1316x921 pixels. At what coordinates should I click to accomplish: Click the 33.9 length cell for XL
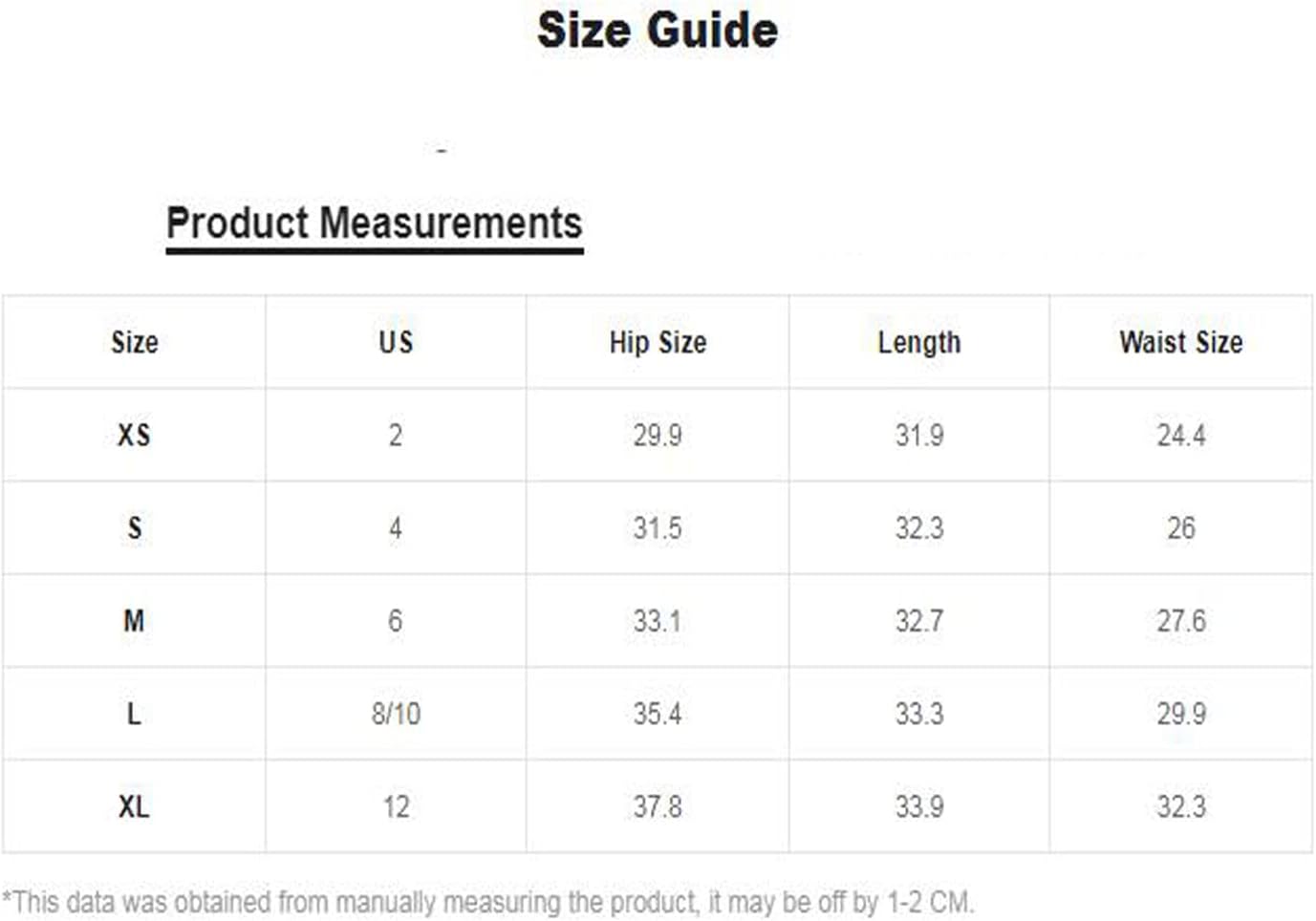point(919,806)
